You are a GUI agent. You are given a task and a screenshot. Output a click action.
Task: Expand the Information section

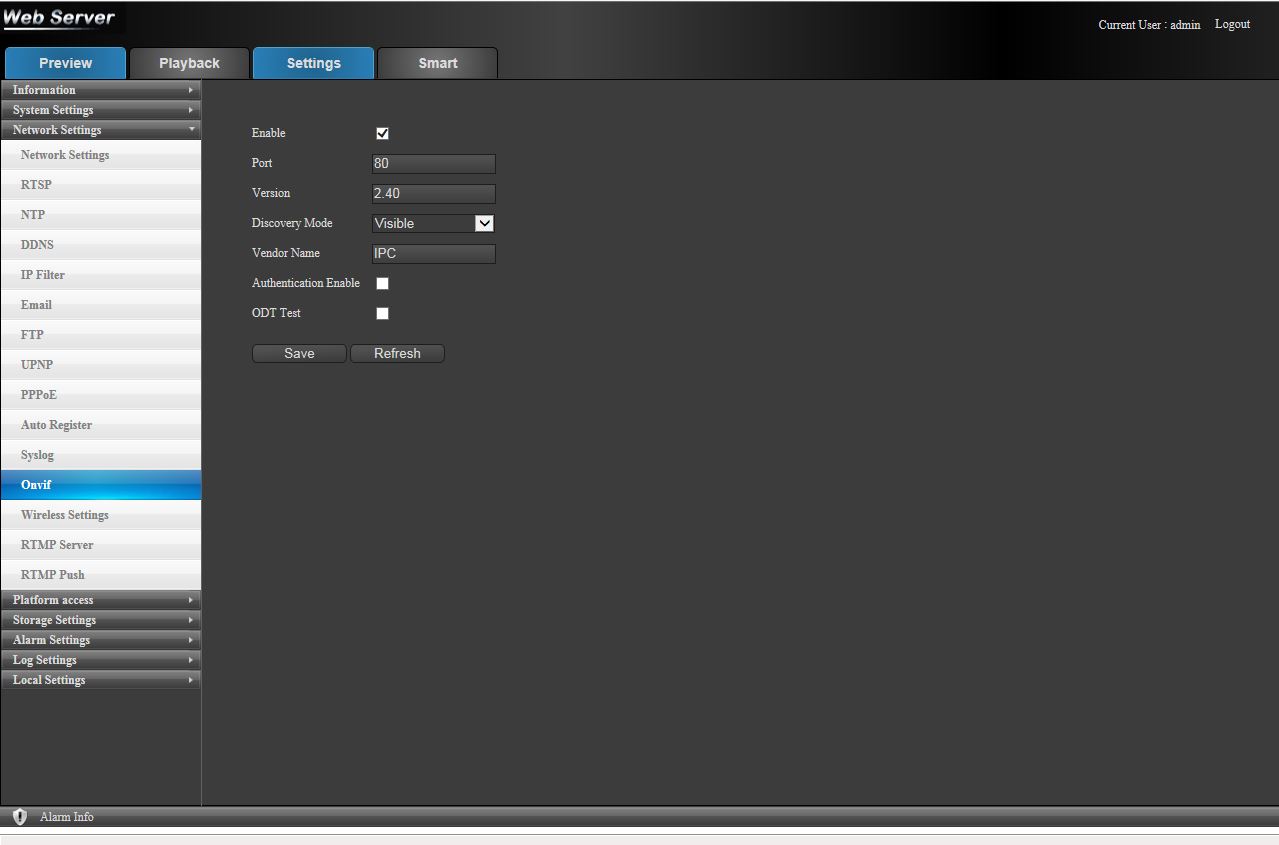pos(100,90)
